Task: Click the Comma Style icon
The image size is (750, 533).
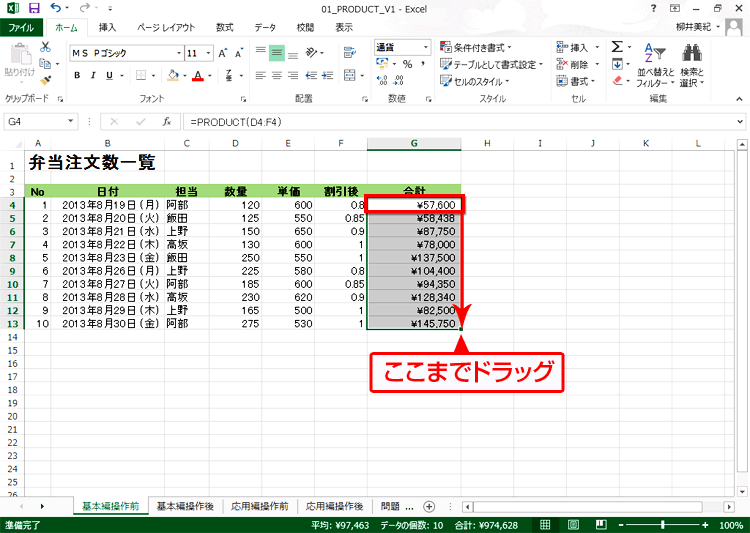Action: click(423, 64)
